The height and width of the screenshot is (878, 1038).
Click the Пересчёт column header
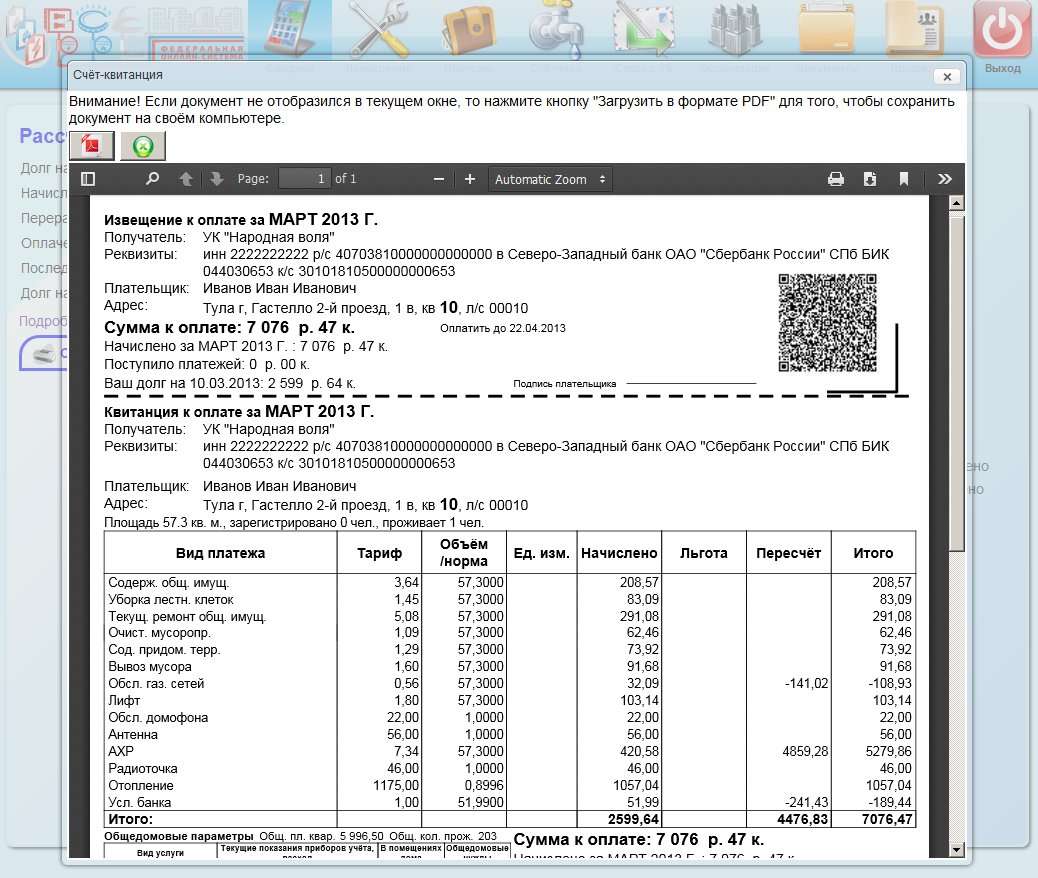(x=788, y=553)
